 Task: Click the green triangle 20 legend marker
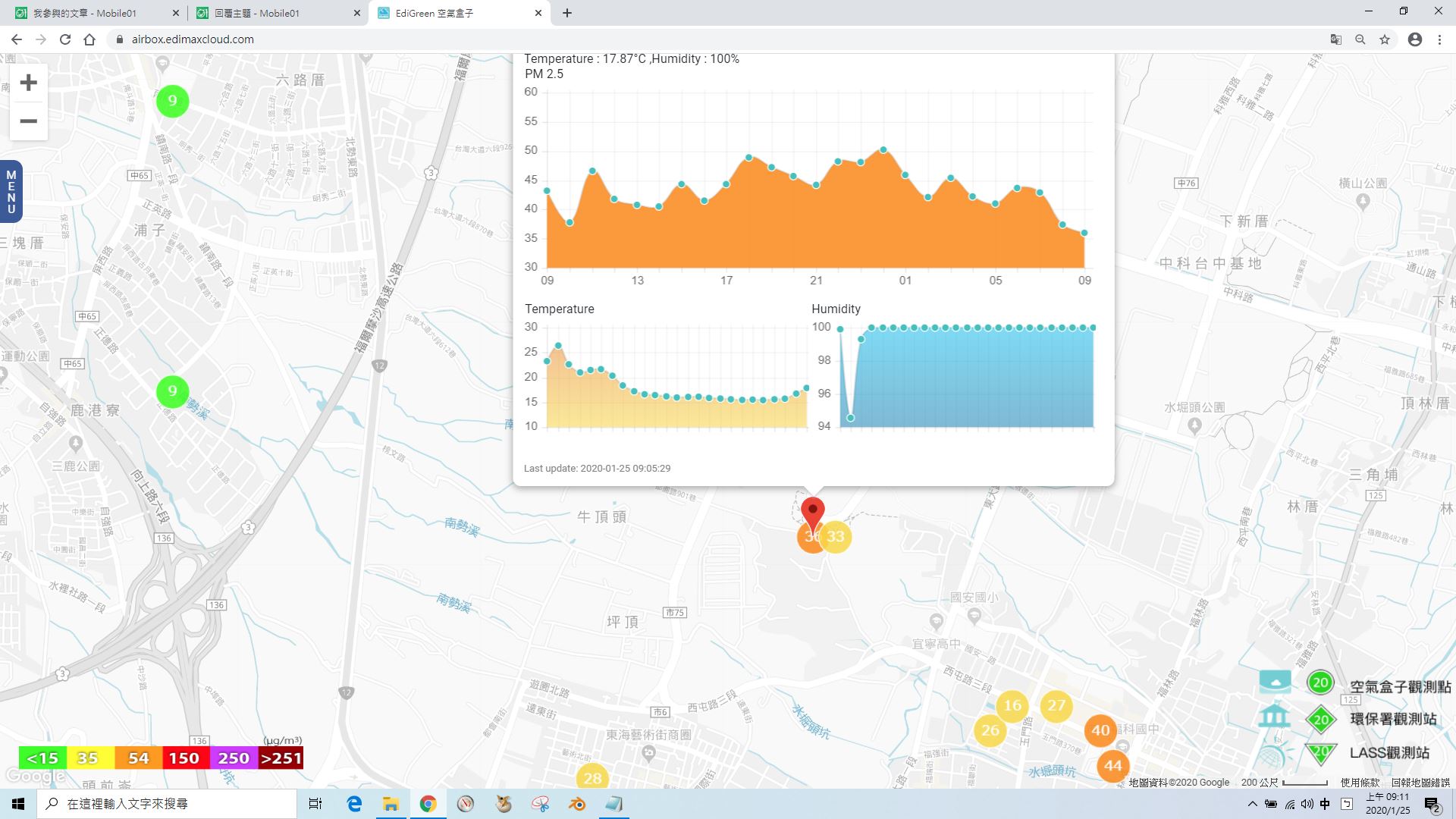[x=1320, y=754]
